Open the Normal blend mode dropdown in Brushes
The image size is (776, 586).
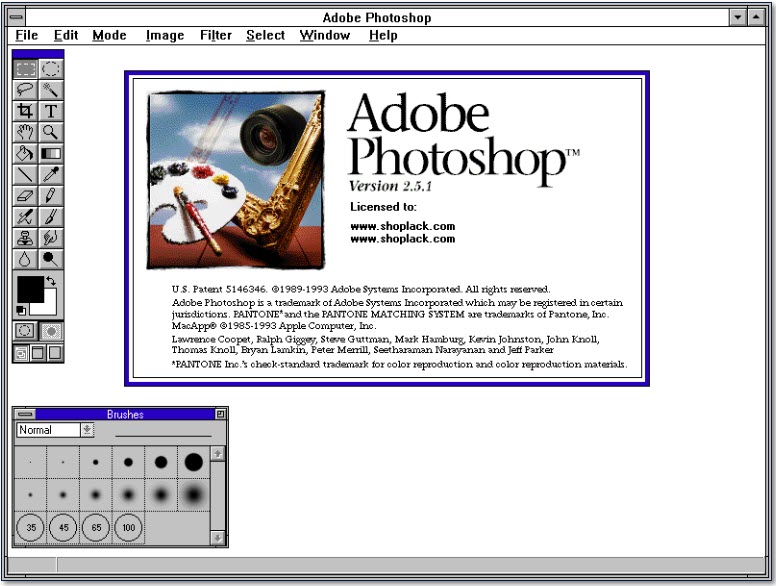(x=87, y=430)
